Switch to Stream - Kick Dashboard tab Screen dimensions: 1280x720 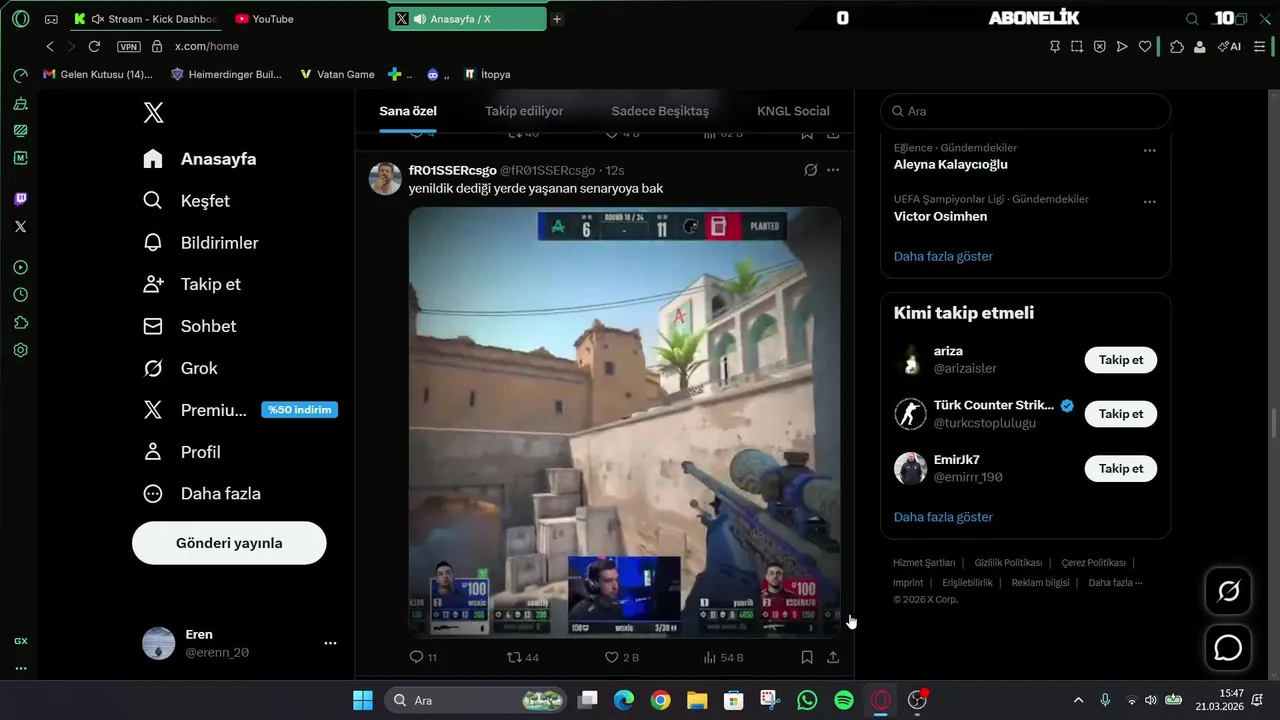pyautogui.click(x=146, y=19)
